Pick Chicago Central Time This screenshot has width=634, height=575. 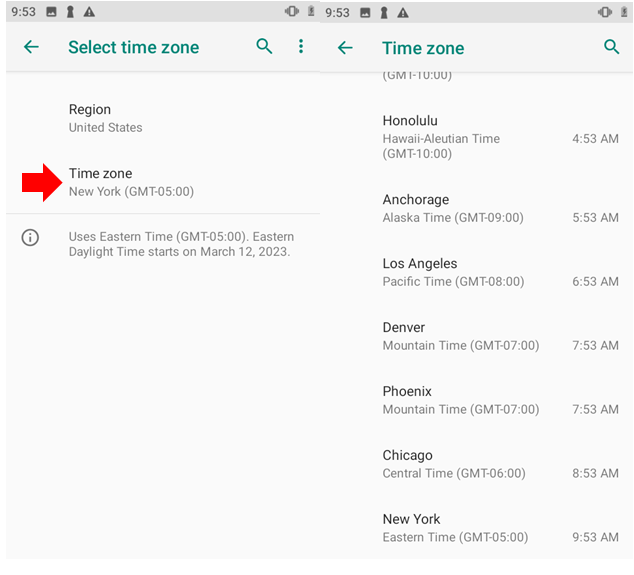pos(476,464)
